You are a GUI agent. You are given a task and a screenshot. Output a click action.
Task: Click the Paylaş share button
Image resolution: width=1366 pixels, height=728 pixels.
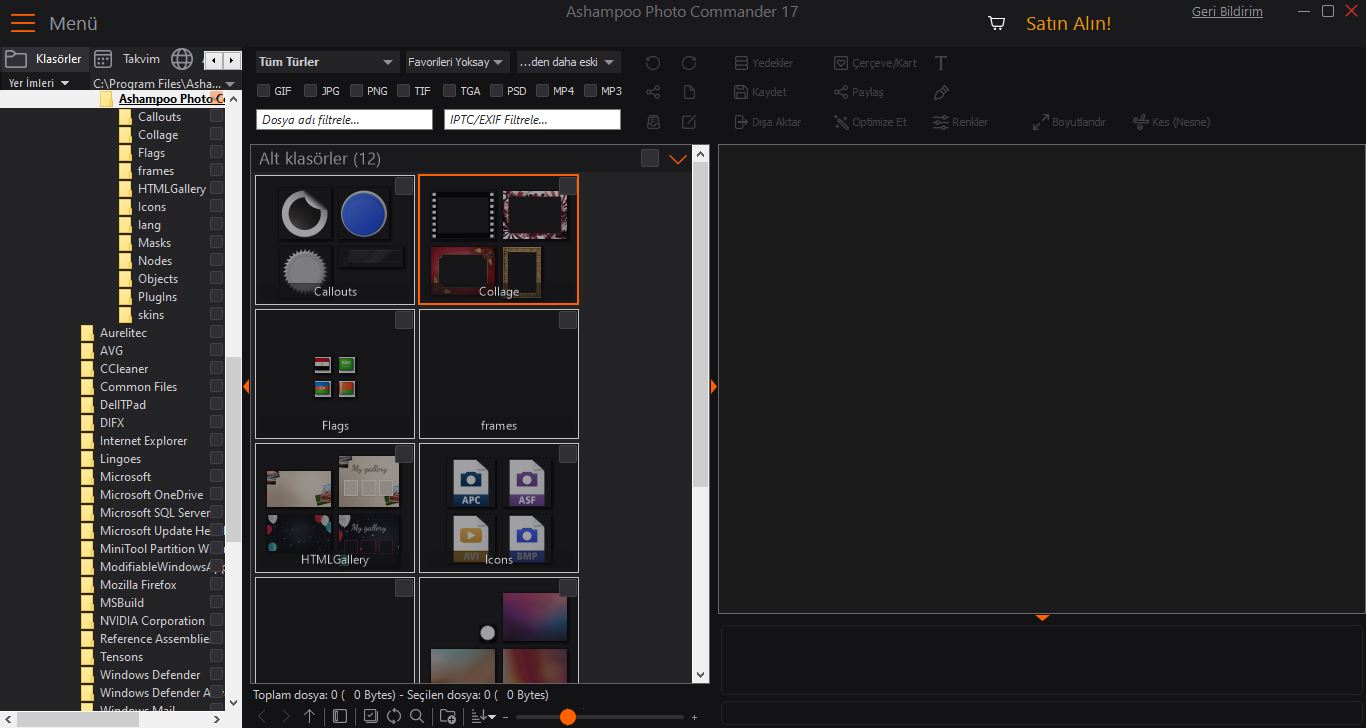point(861,92)
